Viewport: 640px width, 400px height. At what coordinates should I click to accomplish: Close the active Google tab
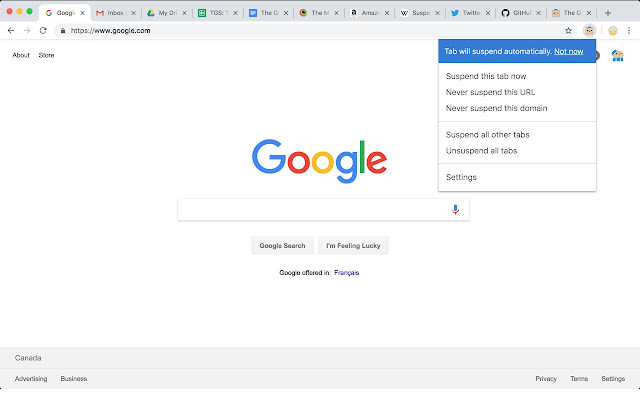82,13
